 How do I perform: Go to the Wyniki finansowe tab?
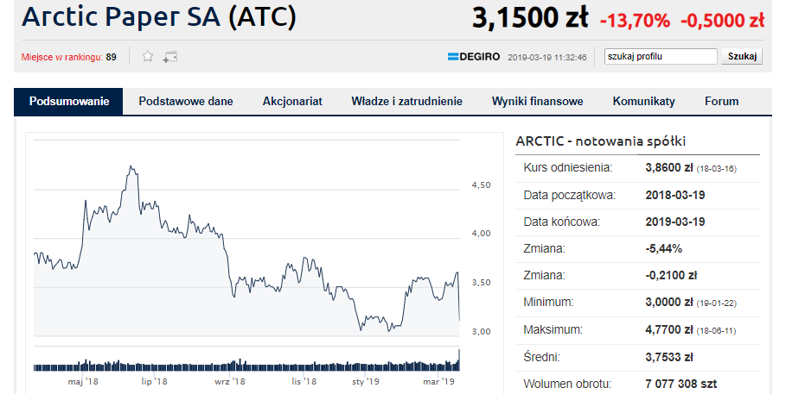(537, 101)
